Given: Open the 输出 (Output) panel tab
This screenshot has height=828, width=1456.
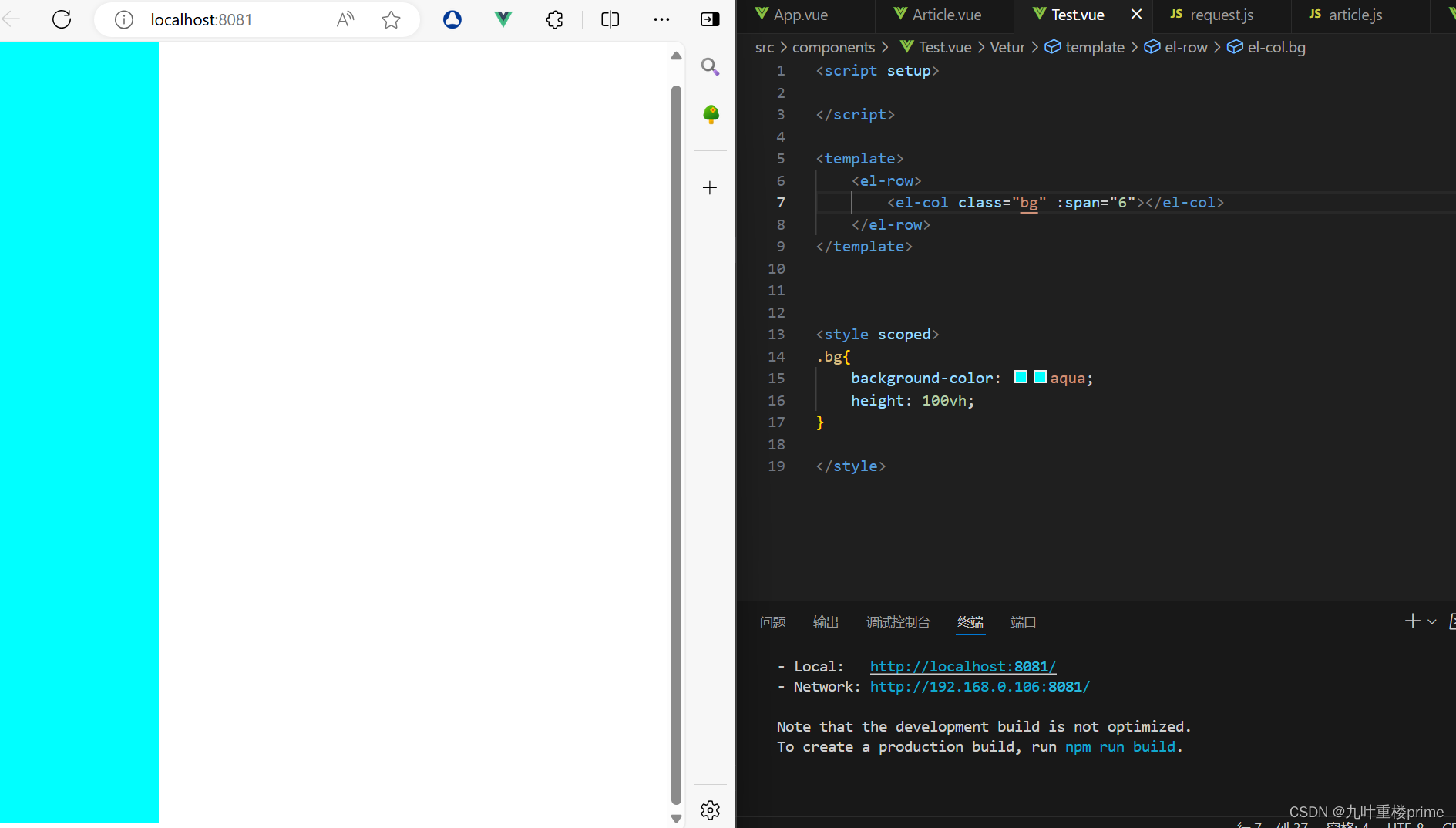Looking at the screenshot, I should tap(826, 622).
